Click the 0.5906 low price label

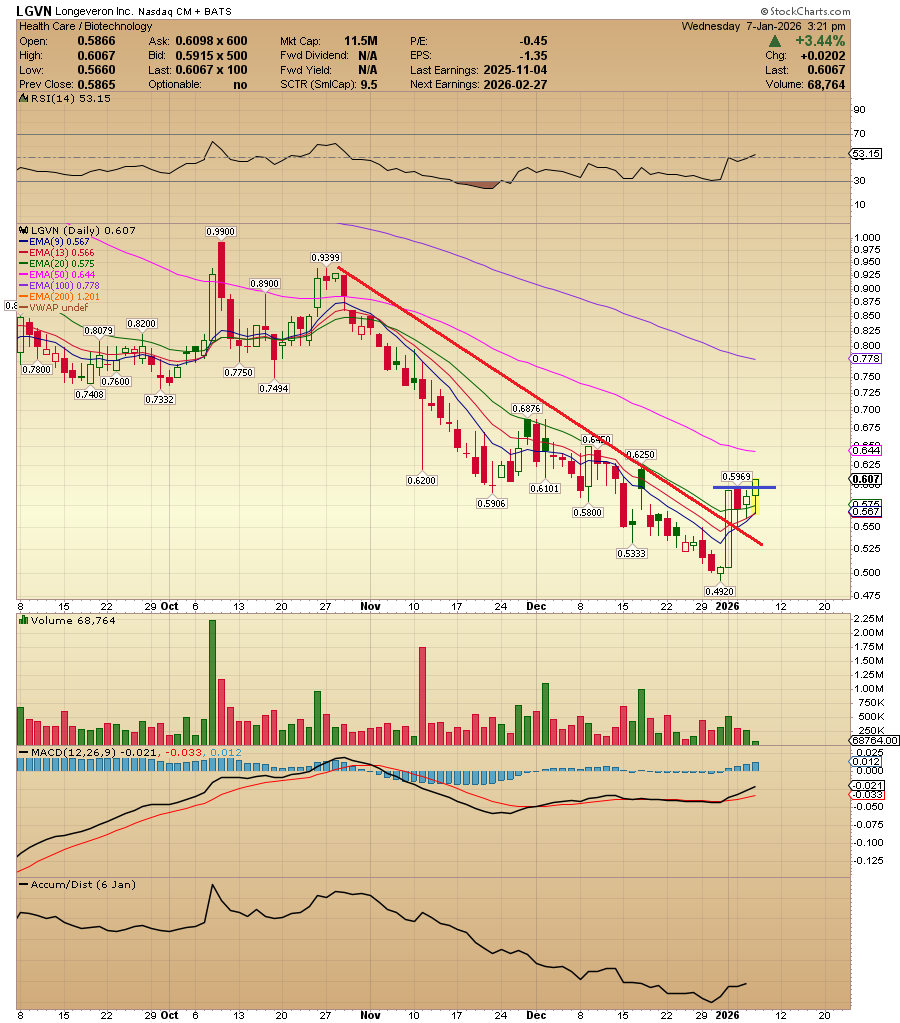[x=491, y=504]
